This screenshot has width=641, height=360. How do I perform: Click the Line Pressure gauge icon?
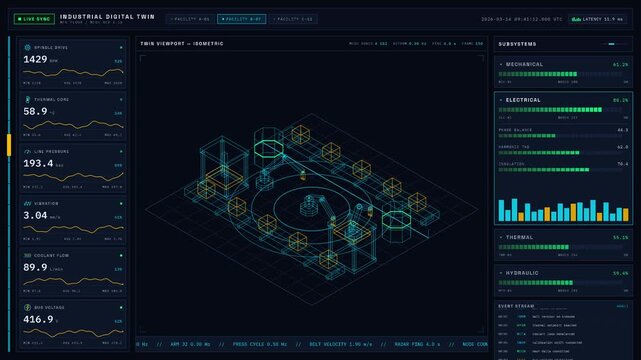pos(27,152)
